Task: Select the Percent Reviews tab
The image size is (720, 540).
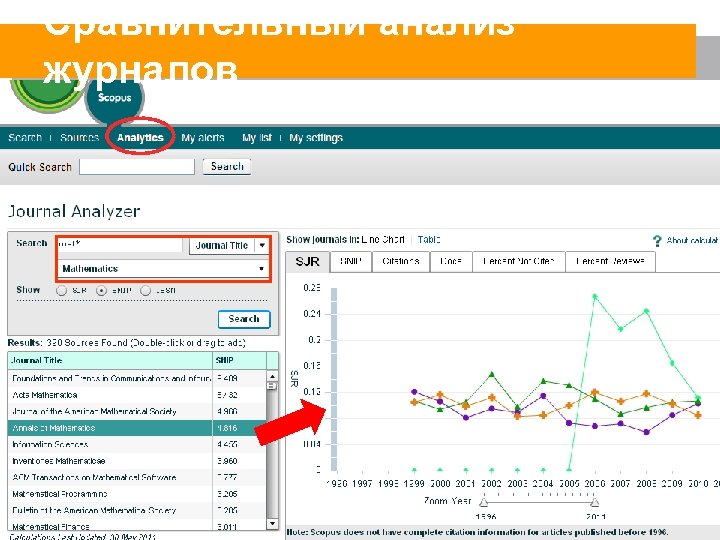Action: (610, 262)
